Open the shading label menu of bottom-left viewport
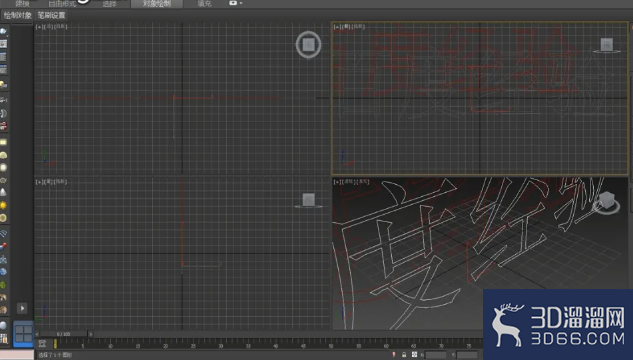The height and width of the screenshot is (360, 633). (x=61, y=182)
